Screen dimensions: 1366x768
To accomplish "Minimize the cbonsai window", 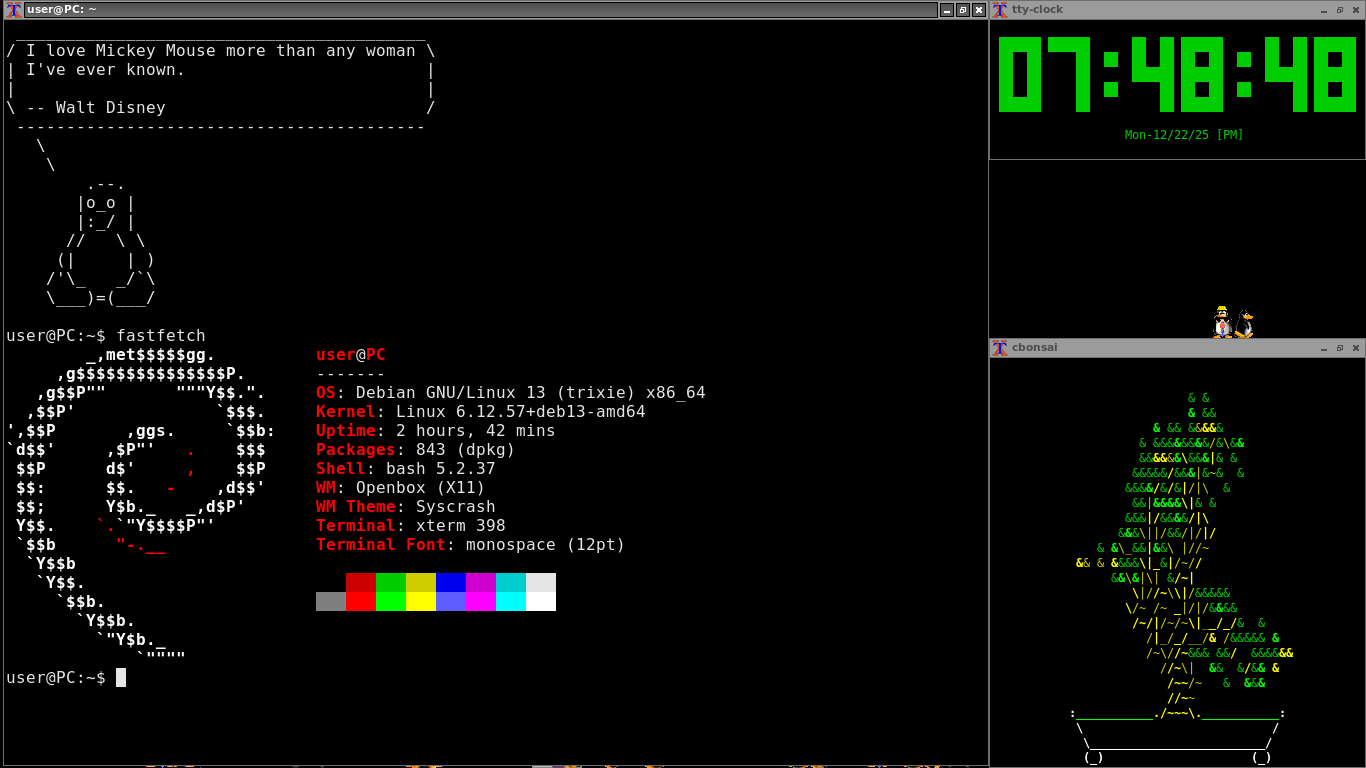I will click(1324, 348).
